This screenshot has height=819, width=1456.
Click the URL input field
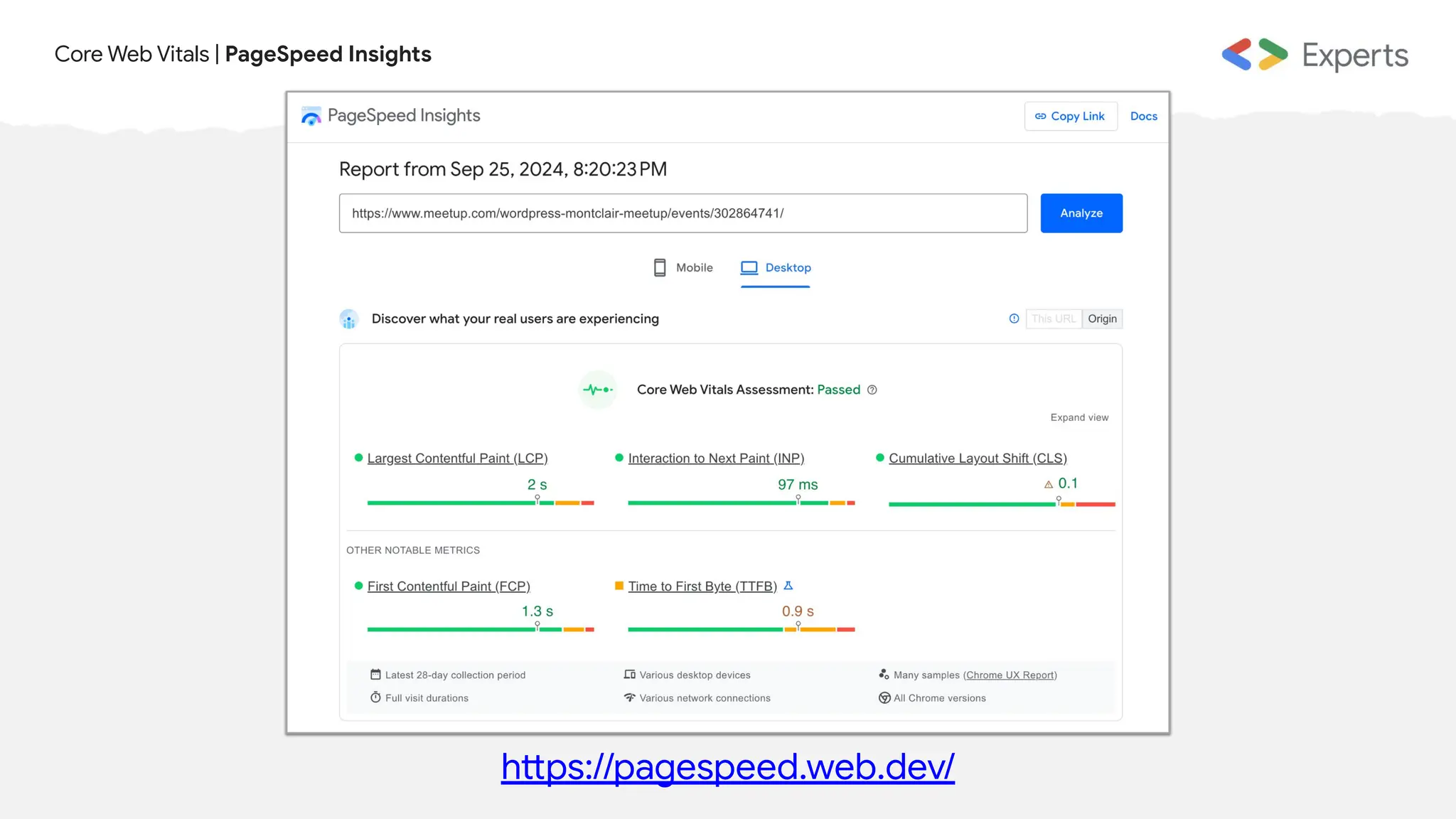(x=682, y=213)
